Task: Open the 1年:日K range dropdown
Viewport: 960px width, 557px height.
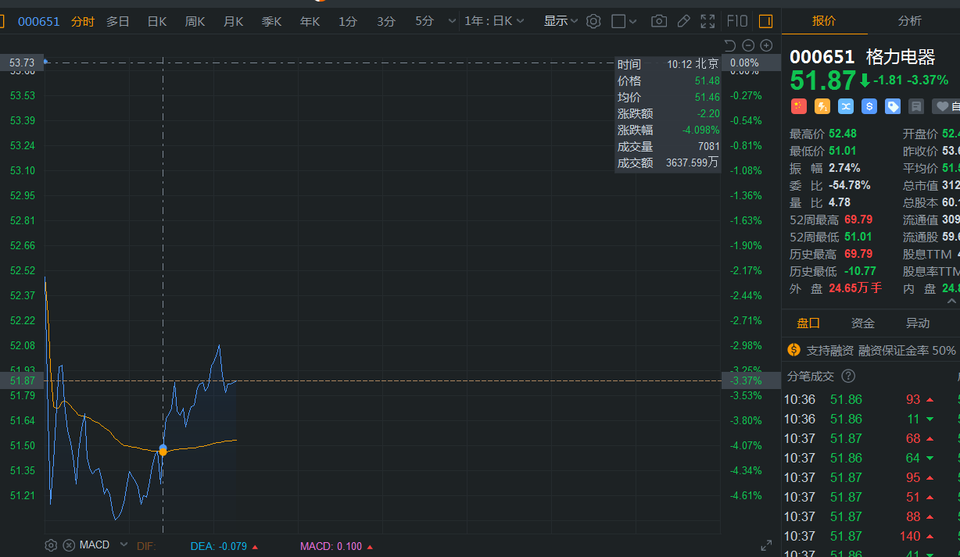Action: [x=493, y=21]
